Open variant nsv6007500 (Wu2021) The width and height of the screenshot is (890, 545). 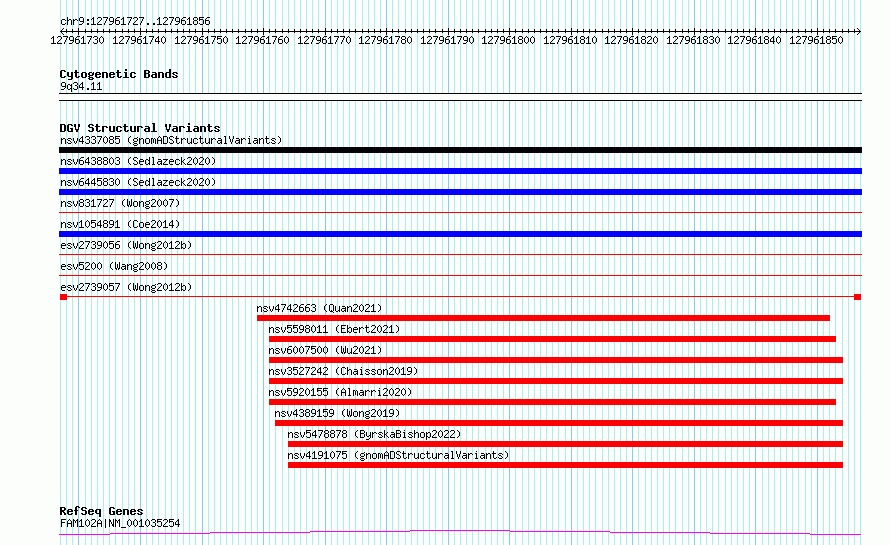325,350
